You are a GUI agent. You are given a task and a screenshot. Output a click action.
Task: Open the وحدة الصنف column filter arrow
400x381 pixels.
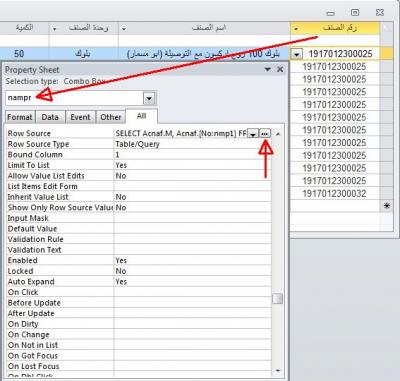[54, 29]
